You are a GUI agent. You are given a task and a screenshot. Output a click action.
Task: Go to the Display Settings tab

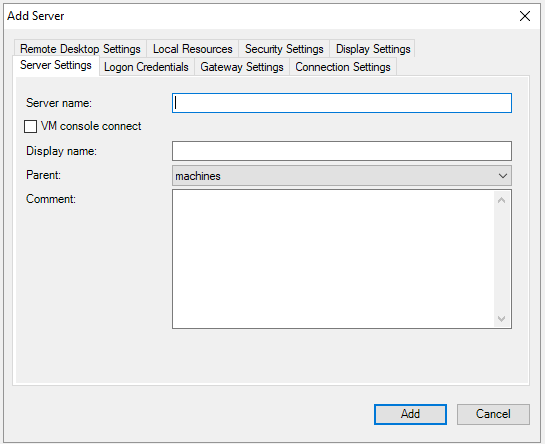[373, 49]
